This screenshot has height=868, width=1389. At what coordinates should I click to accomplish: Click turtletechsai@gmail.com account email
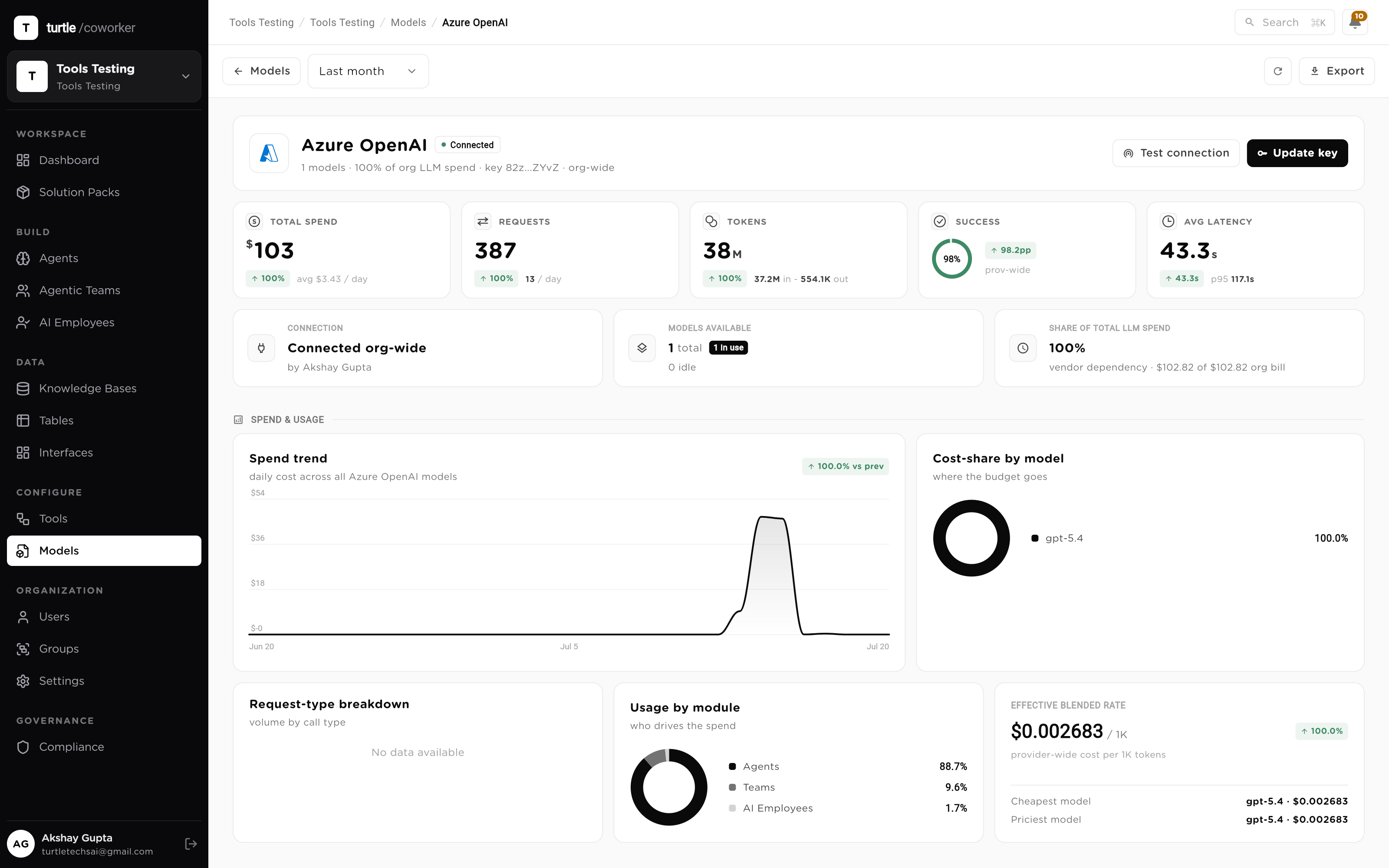[x=97, y=852]
